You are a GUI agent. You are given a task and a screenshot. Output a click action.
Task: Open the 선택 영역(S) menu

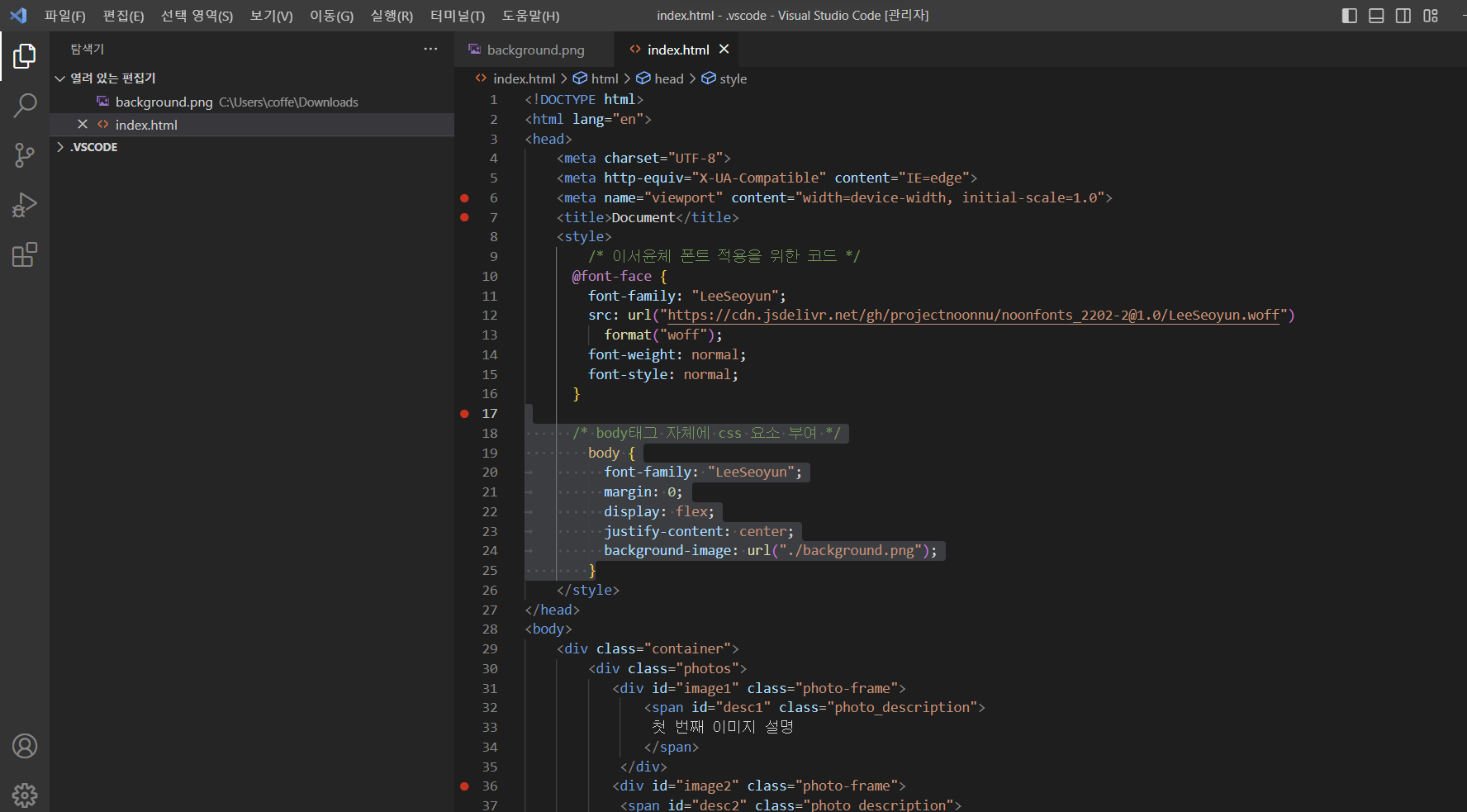click(197, 16)
